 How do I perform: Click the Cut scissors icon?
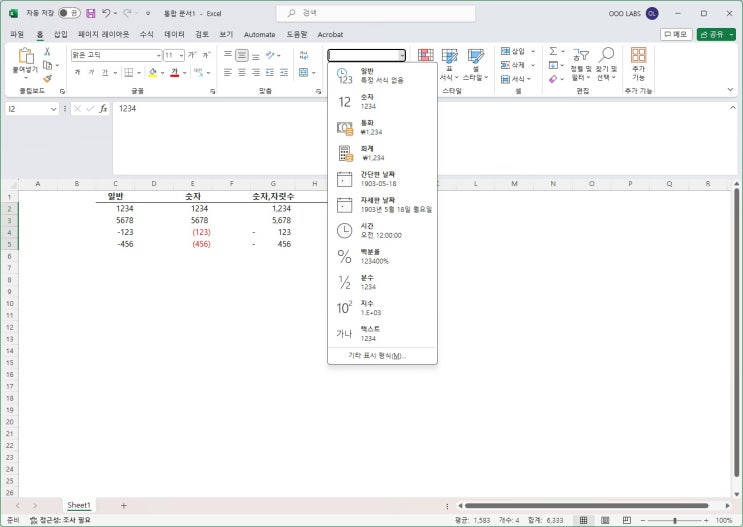click(47, 52)
